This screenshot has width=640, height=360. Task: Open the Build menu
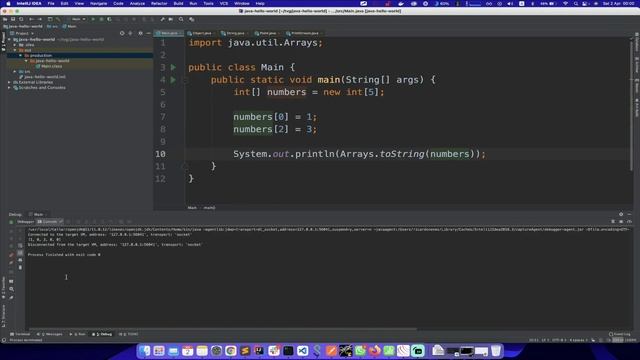click(178, 3)
